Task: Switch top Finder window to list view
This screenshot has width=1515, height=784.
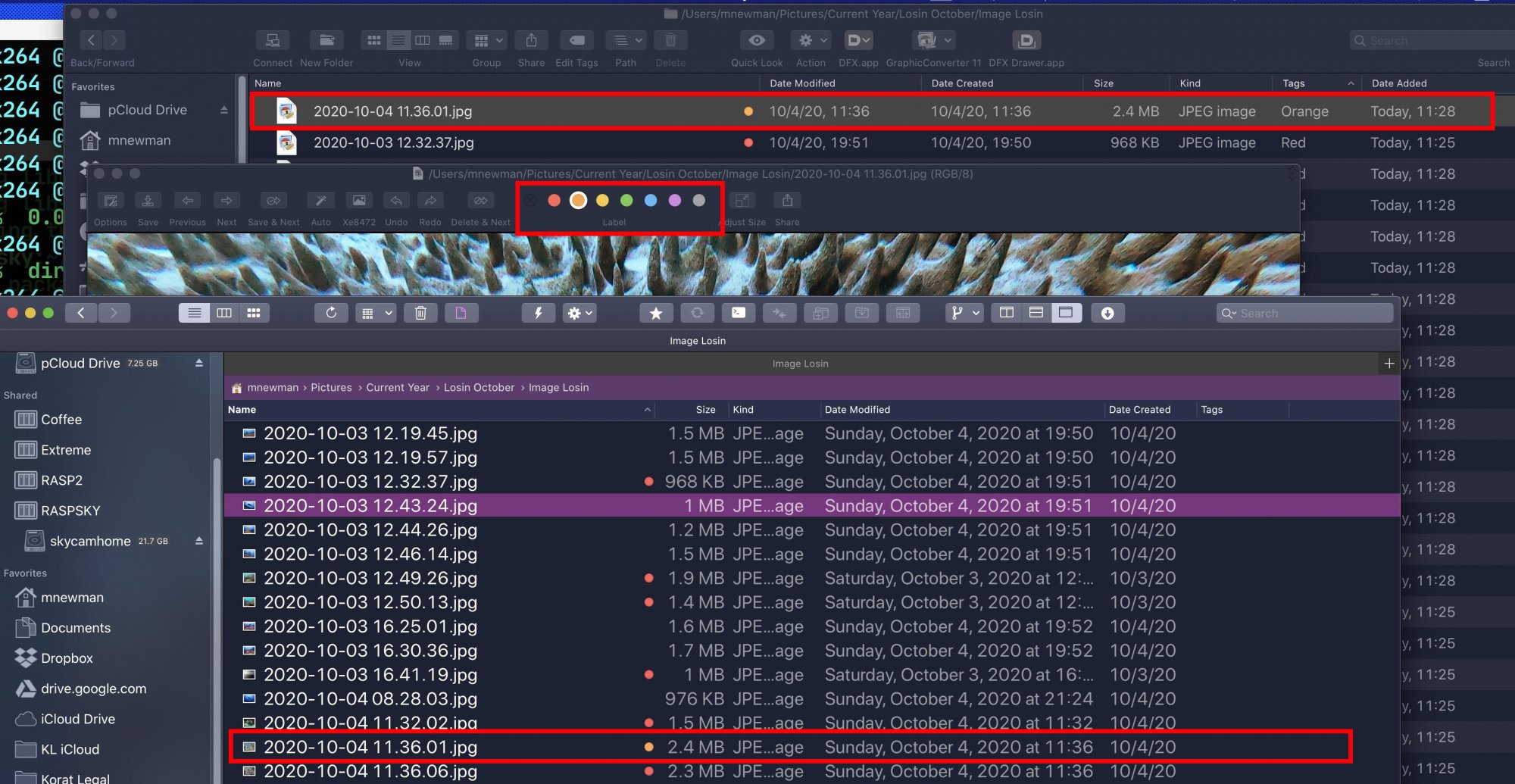Action: click(398, 40)
